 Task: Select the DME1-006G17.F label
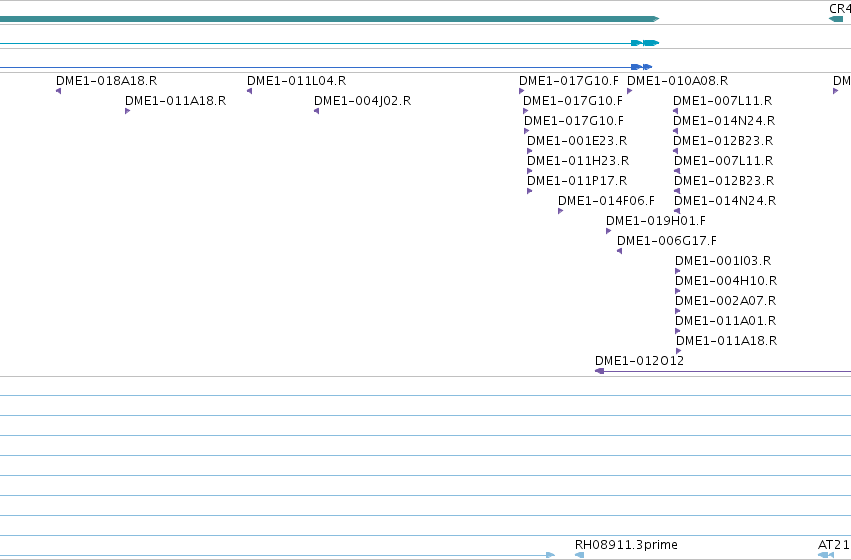[666, 241]
